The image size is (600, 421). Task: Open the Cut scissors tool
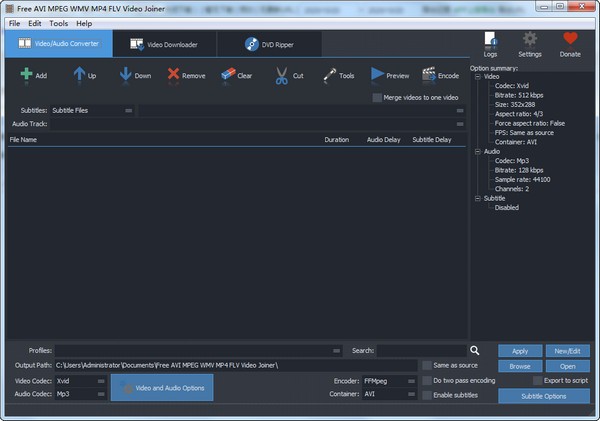(280, 75)
